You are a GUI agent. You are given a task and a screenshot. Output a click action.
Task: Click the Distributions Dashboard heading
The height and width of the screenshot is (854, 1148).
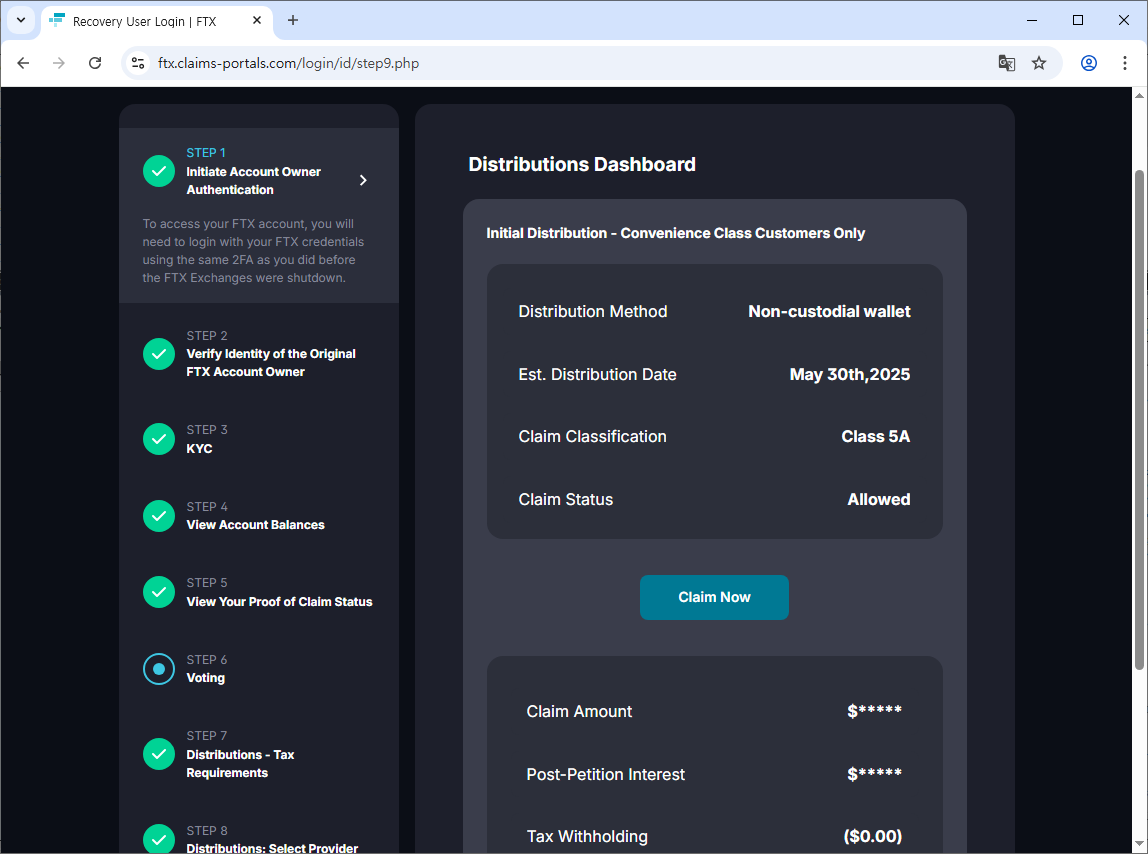click(582, 164)
